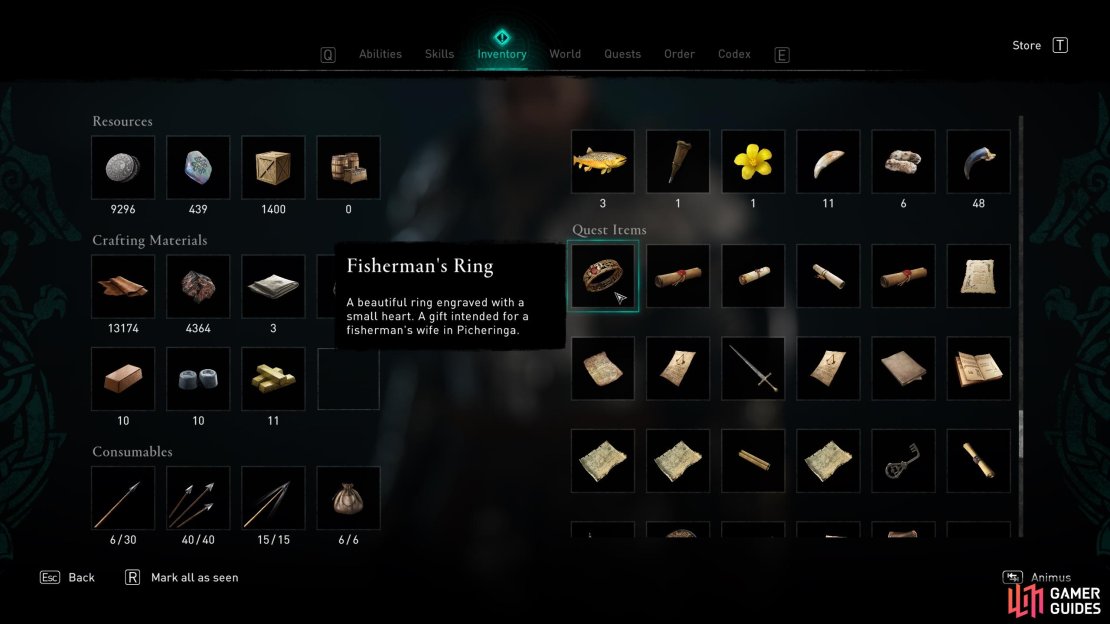Viewport: 1110px width, 624px height.
Task: Click the blue curved claw item
Action: coord(978,161)
